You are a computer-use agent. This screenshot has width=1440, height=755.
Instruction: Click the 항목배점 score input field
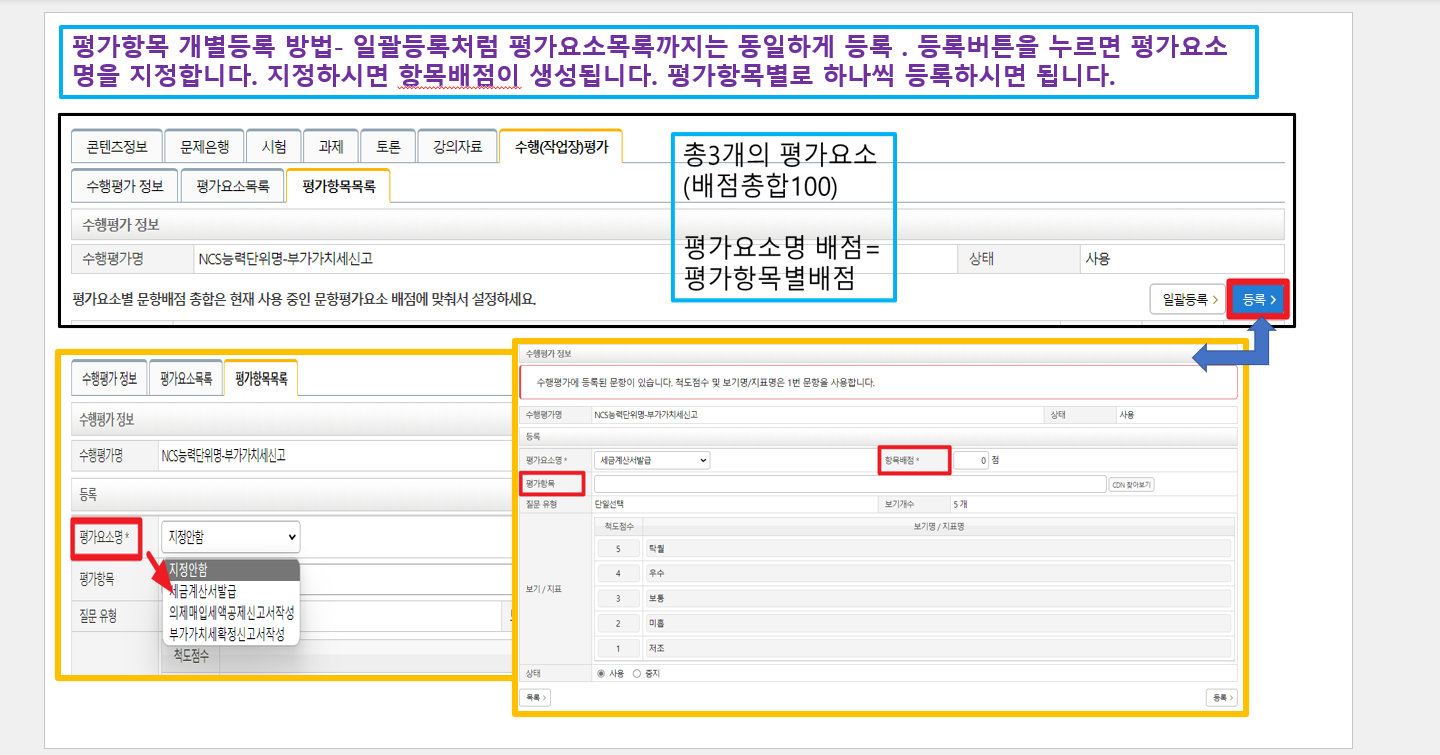pos(970,460)
